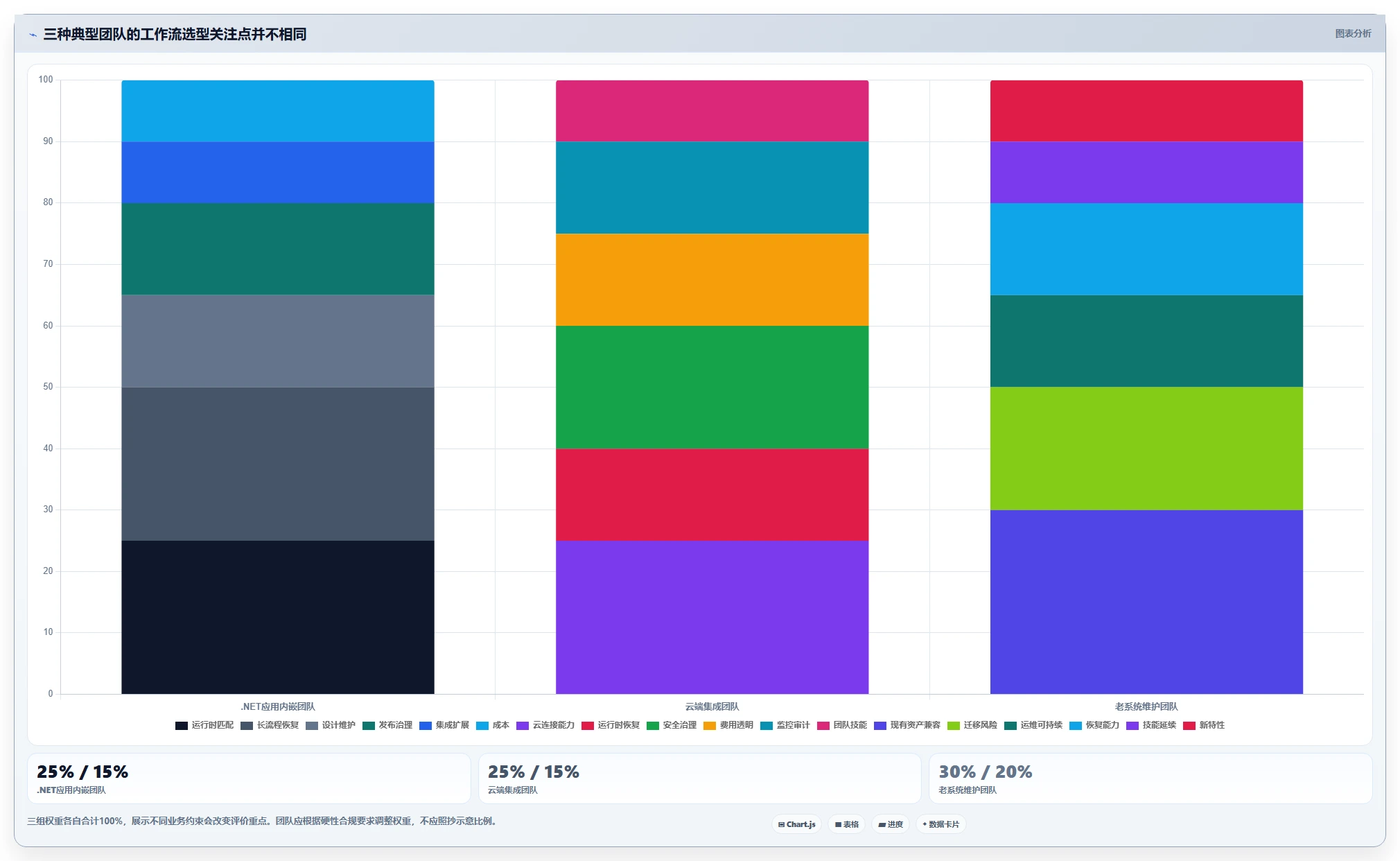Hide the 运行时恢复 dataset via legend
This screenshot has height=861, width=1400.
611,725
